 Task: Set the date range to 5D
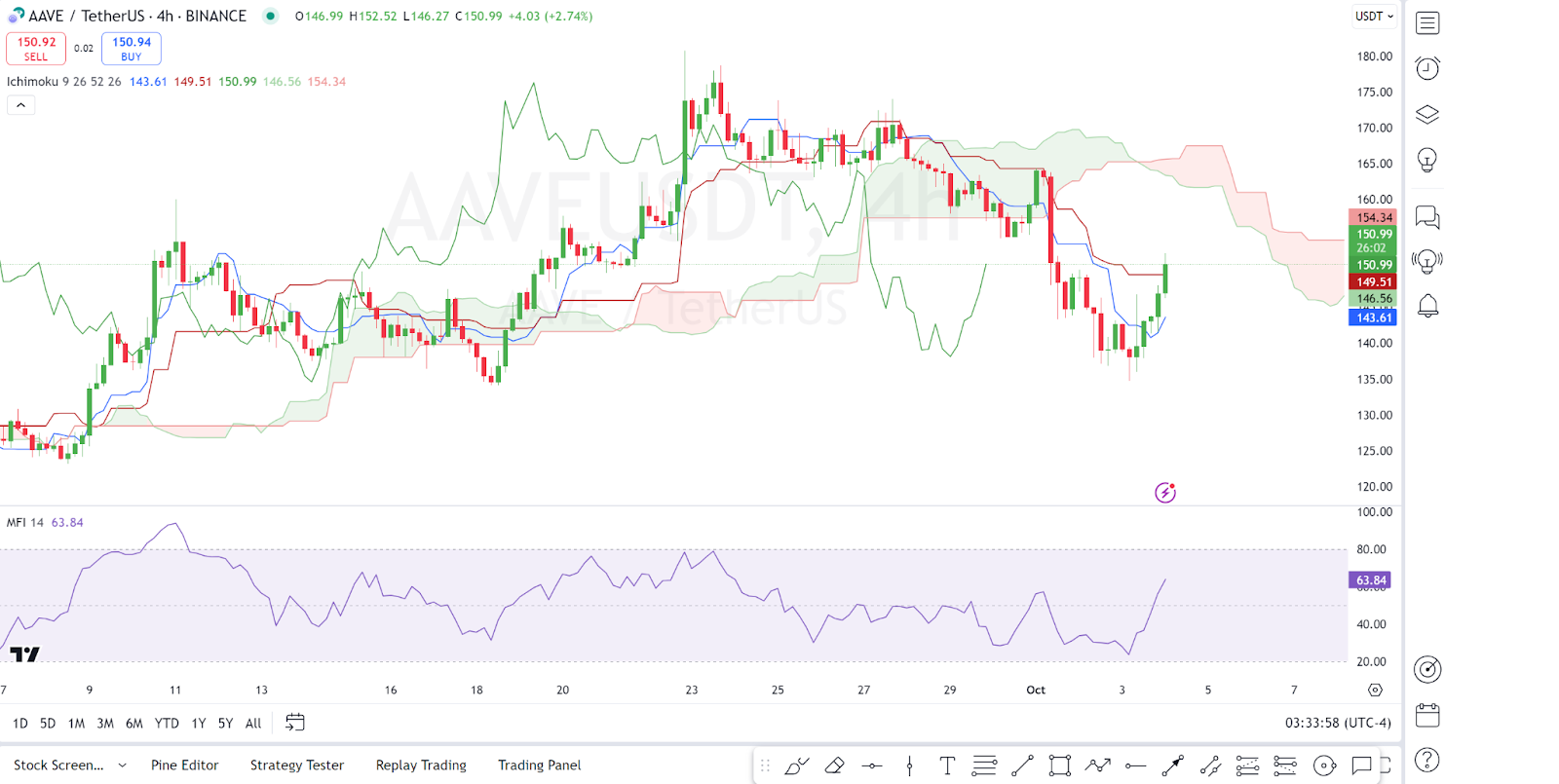pyautogui.click(x=48, y=724)
